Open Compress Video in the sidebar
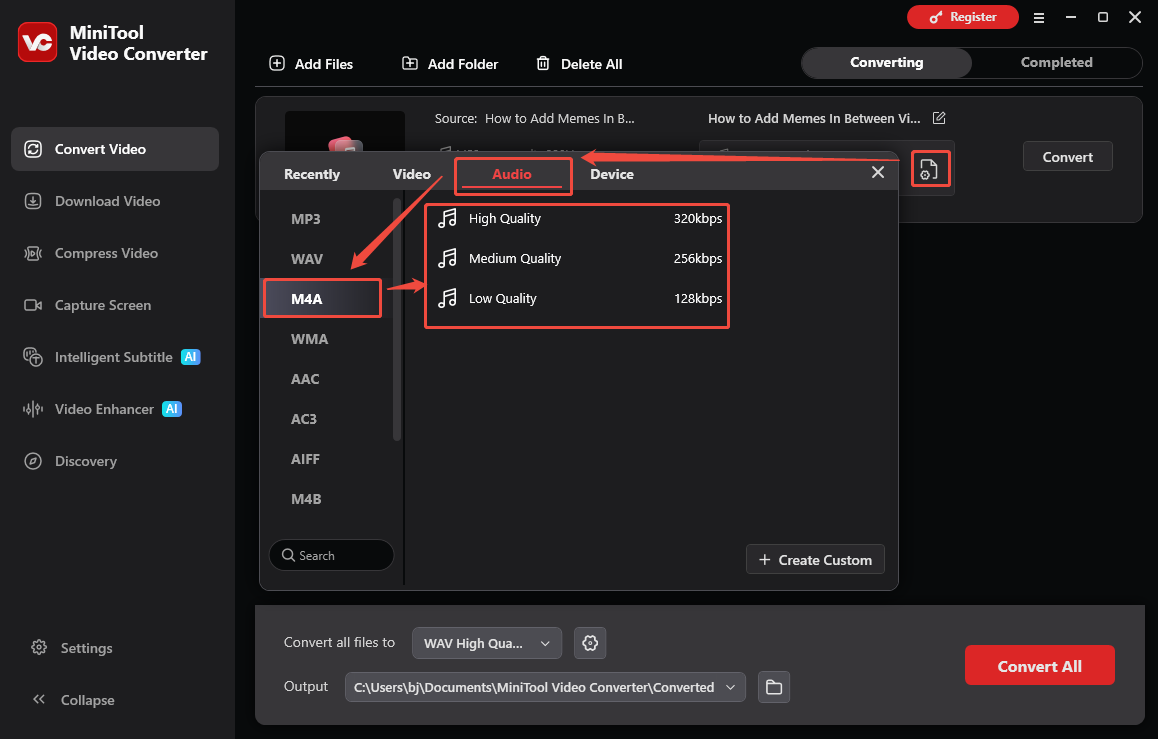The height and width of the screenshot is (739, 1158). 115,253
